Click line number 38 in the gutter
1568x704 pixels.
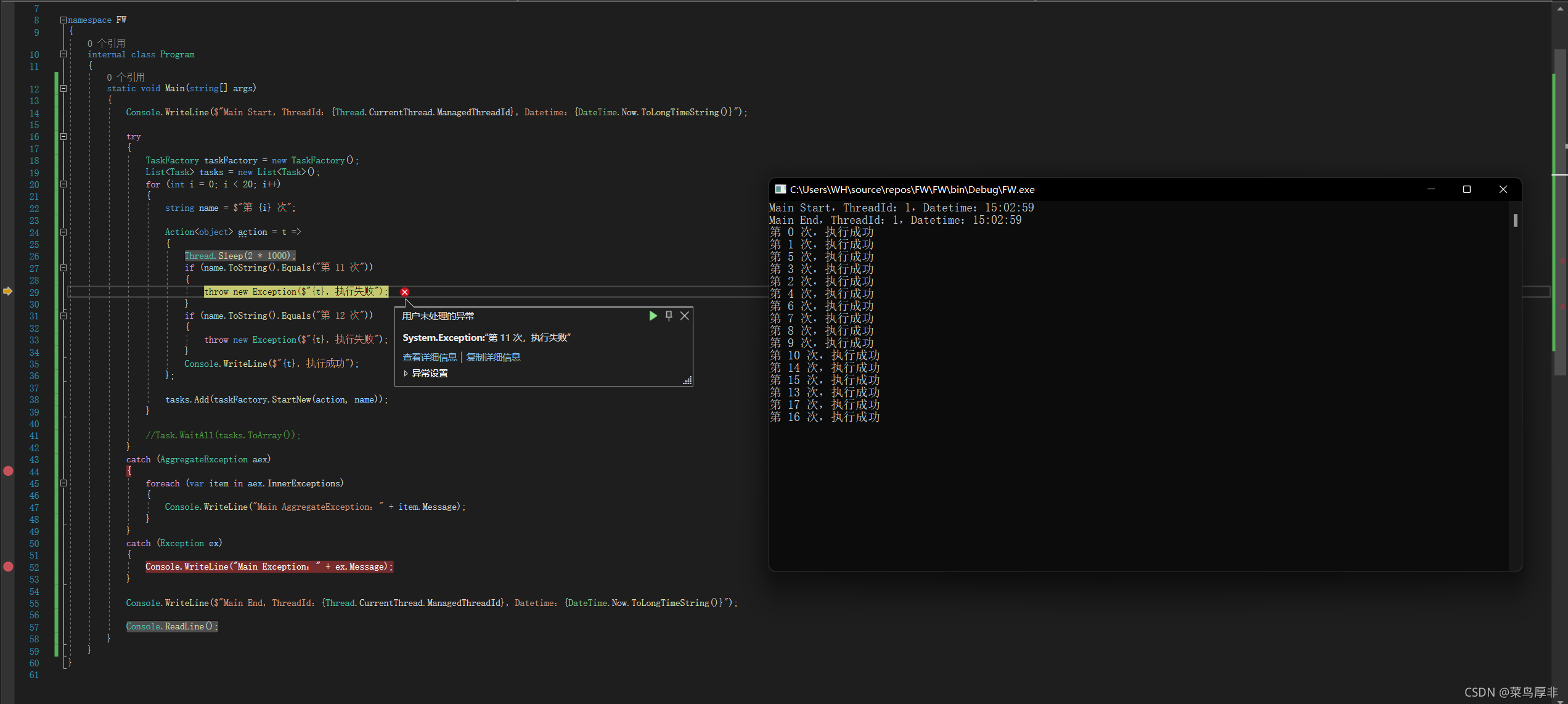pos(34,400)
